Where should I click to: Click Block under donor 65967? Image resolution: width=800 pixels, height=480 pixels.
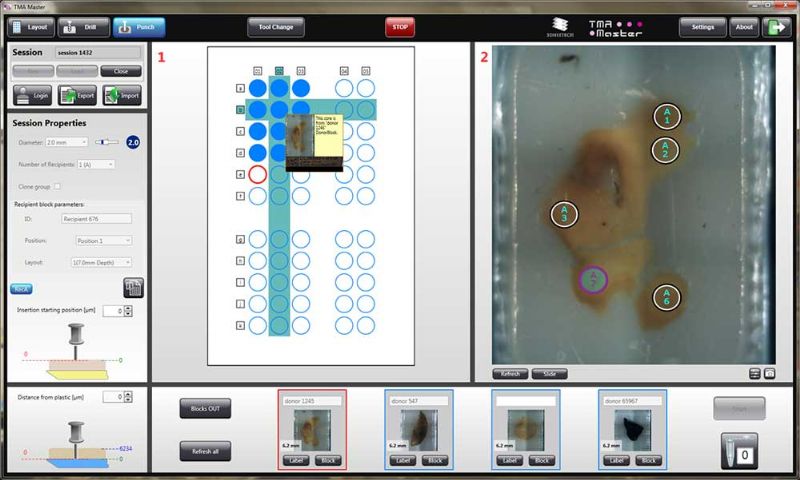coord(648,460)
